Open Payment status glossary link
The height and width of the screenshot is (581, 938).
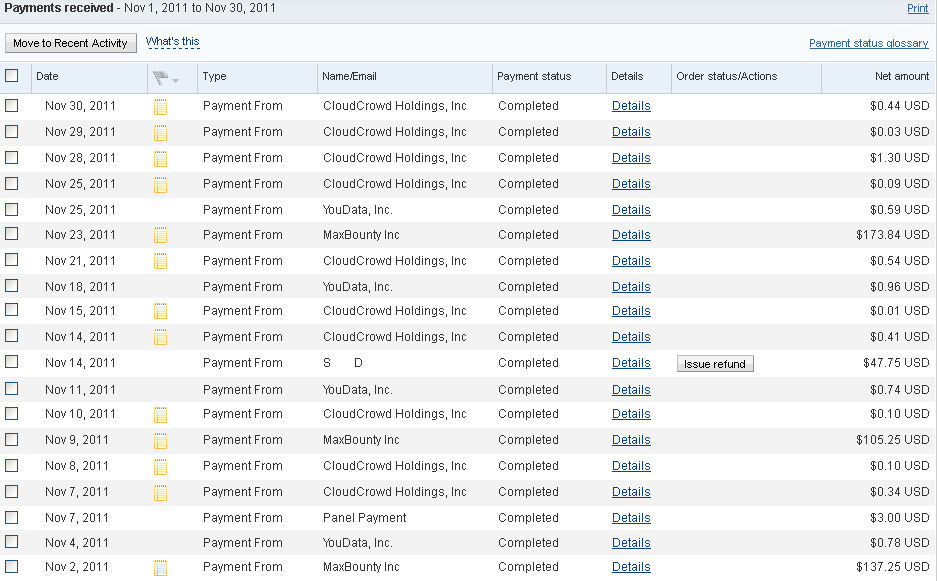click(x=869, y=43)
